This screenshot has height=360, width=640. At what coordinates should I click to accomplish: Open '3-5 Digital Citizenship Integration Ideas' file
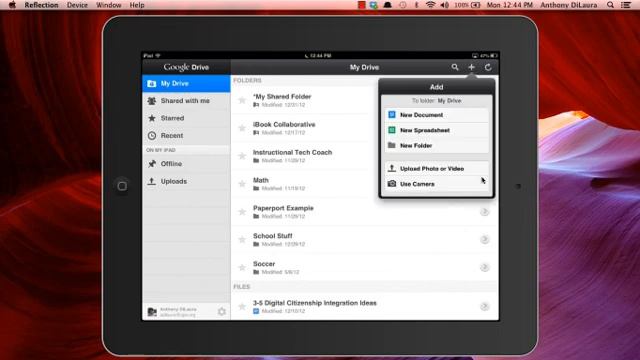tap(315, 303)
